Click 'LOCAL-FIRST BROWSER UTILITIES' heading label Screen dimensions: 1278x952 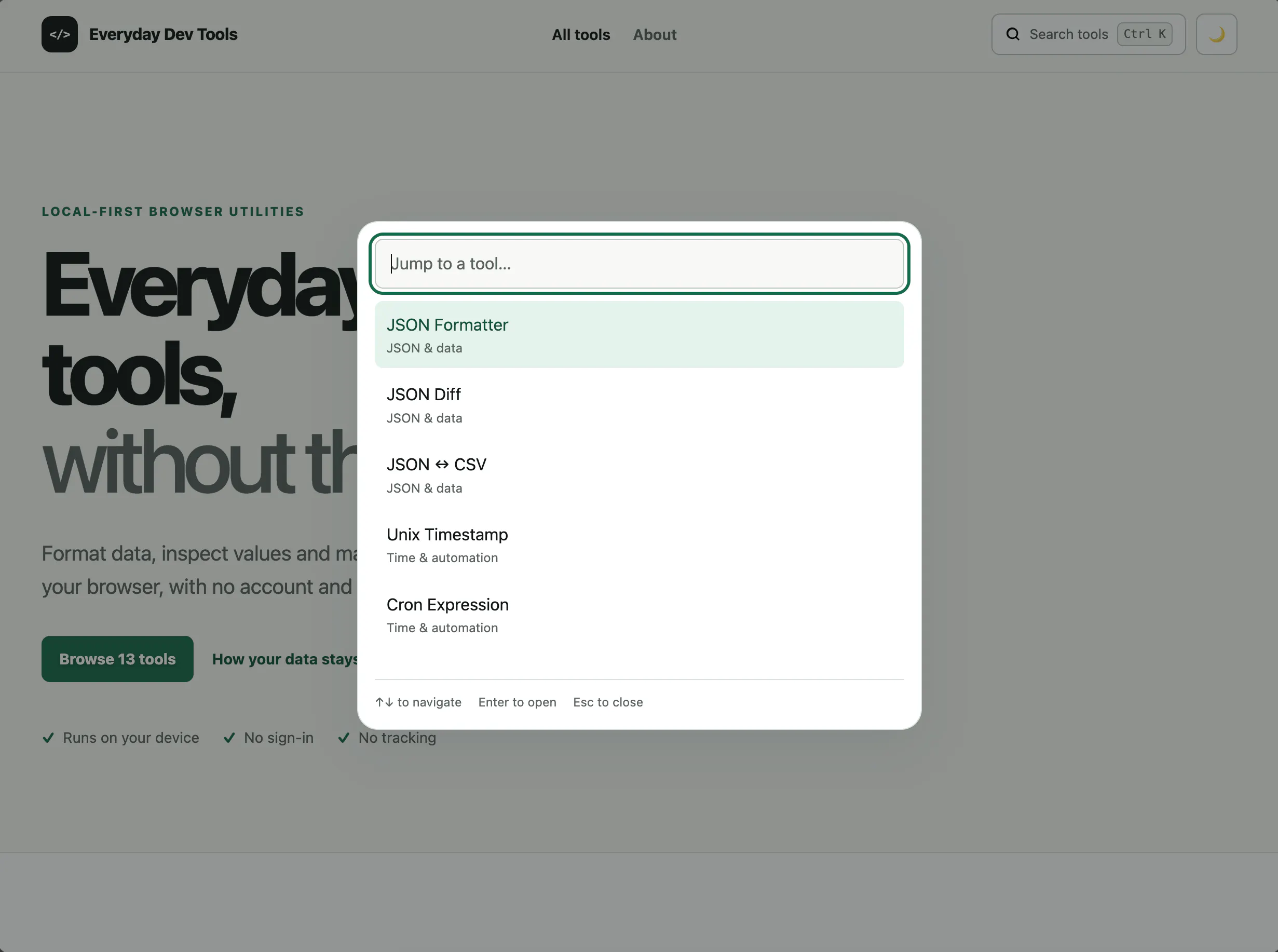click(173, 211)
